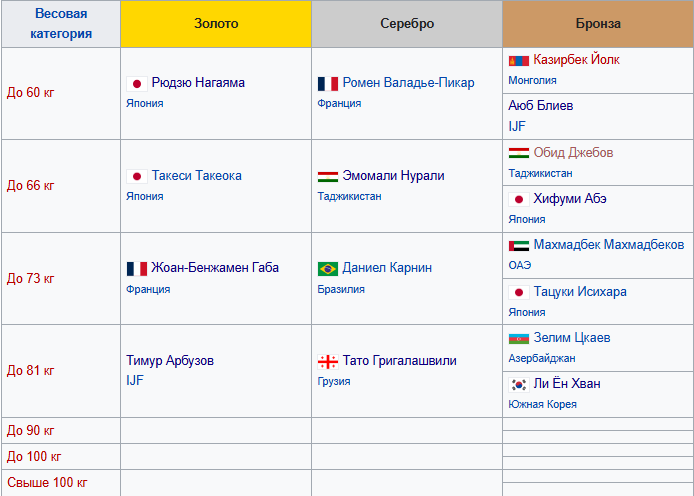Click the Japan flag beside Рюдзю Нагаяма
Screen dimensions: 694x496
tap(137, 83)
